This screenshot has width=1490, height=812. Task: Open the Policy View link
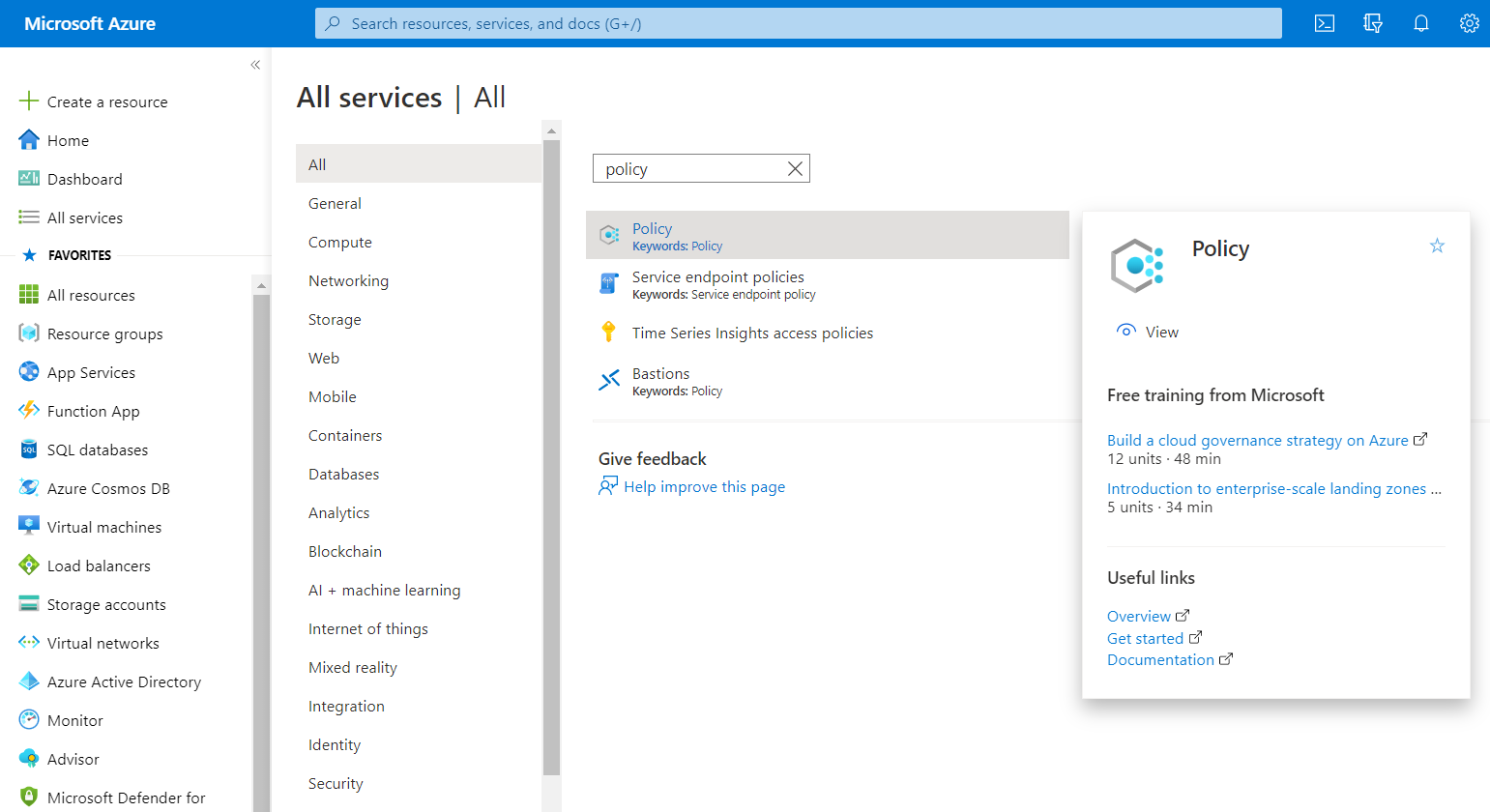[1160, 332]
